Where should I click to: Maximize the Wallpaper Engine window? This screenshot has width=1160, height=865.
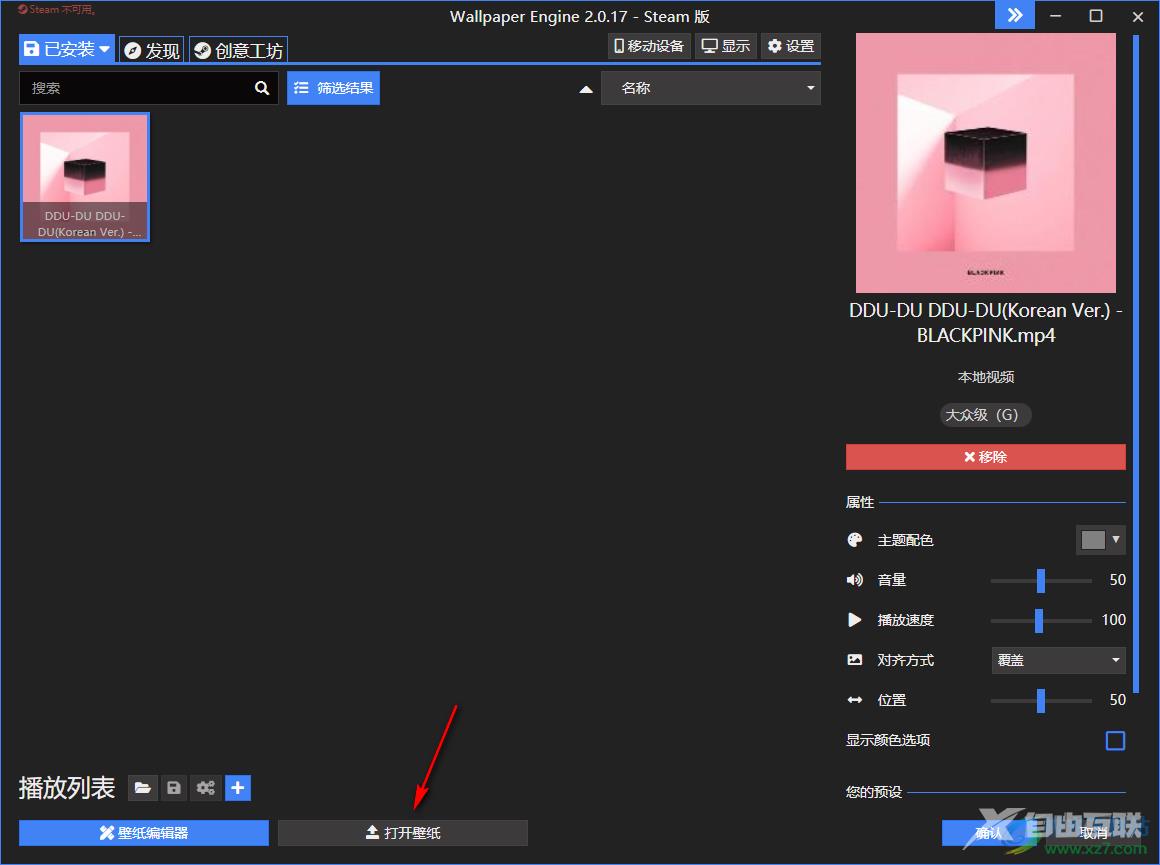click(1096, 16)
